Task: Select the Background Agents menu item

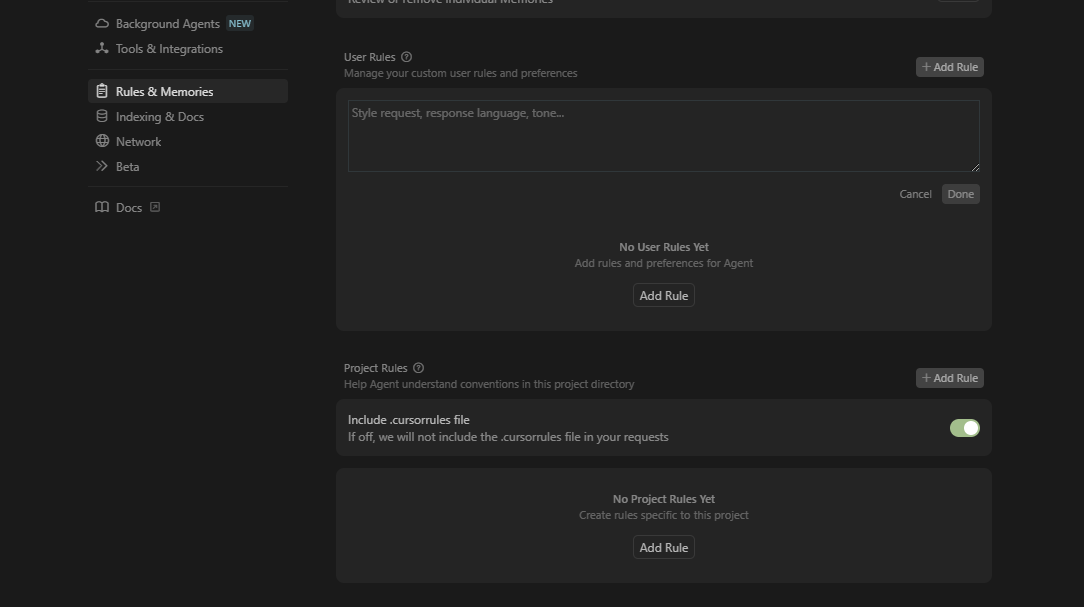Action: coord(167,24)
